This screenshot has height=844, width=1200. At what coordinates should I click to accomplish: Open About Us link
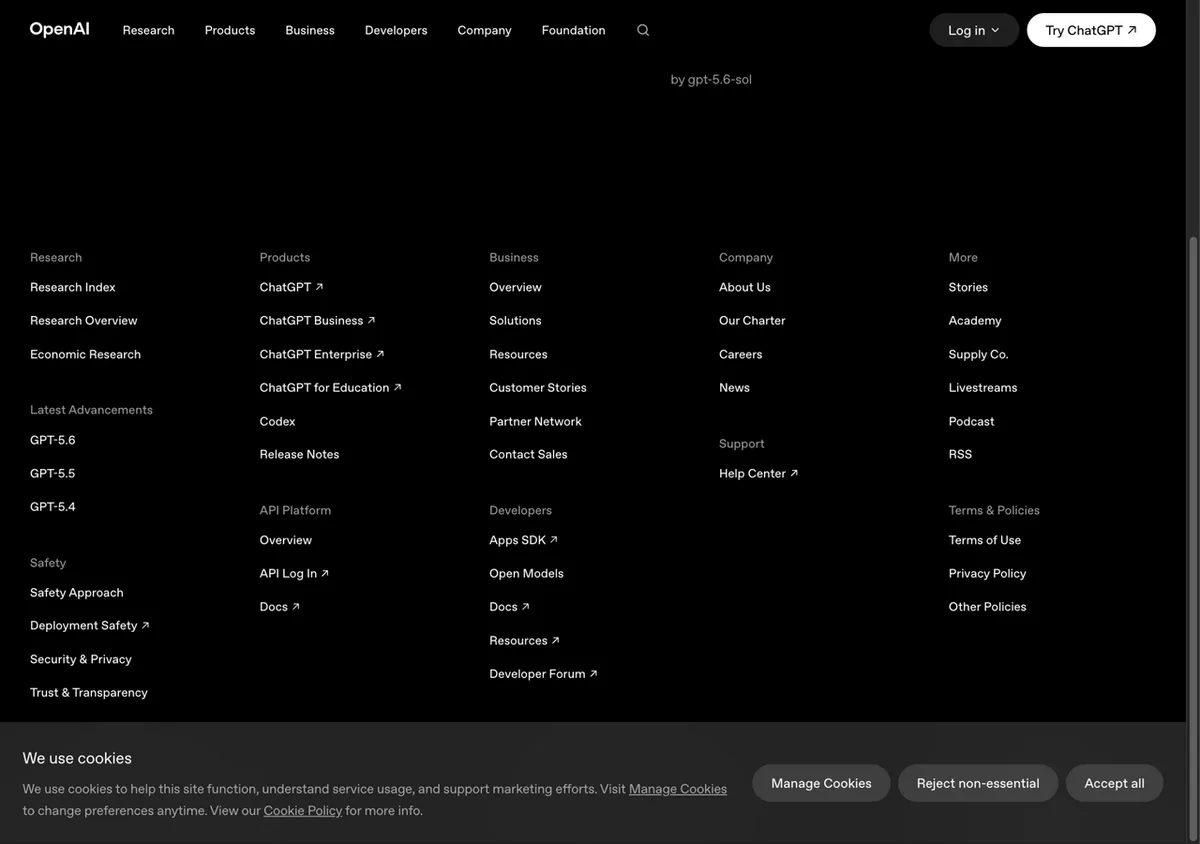(745, 287)
